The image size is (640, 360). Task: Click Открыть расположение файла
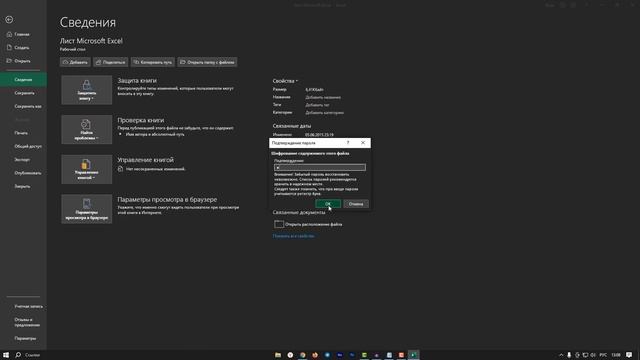click(308, 224)
